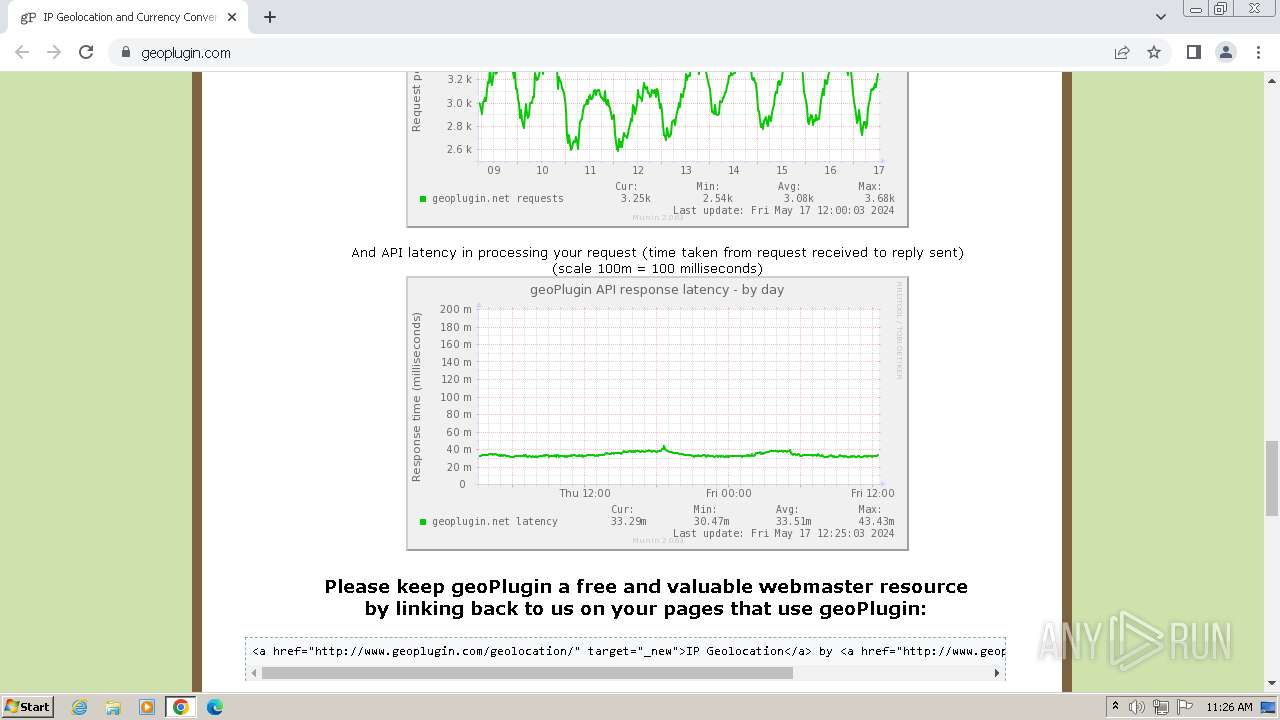Image resolution: width=1280 pixels, height=720 pixels.
Task: Open the browser side panel icon
Action: pyautogui.click(x=1193, y=52)
